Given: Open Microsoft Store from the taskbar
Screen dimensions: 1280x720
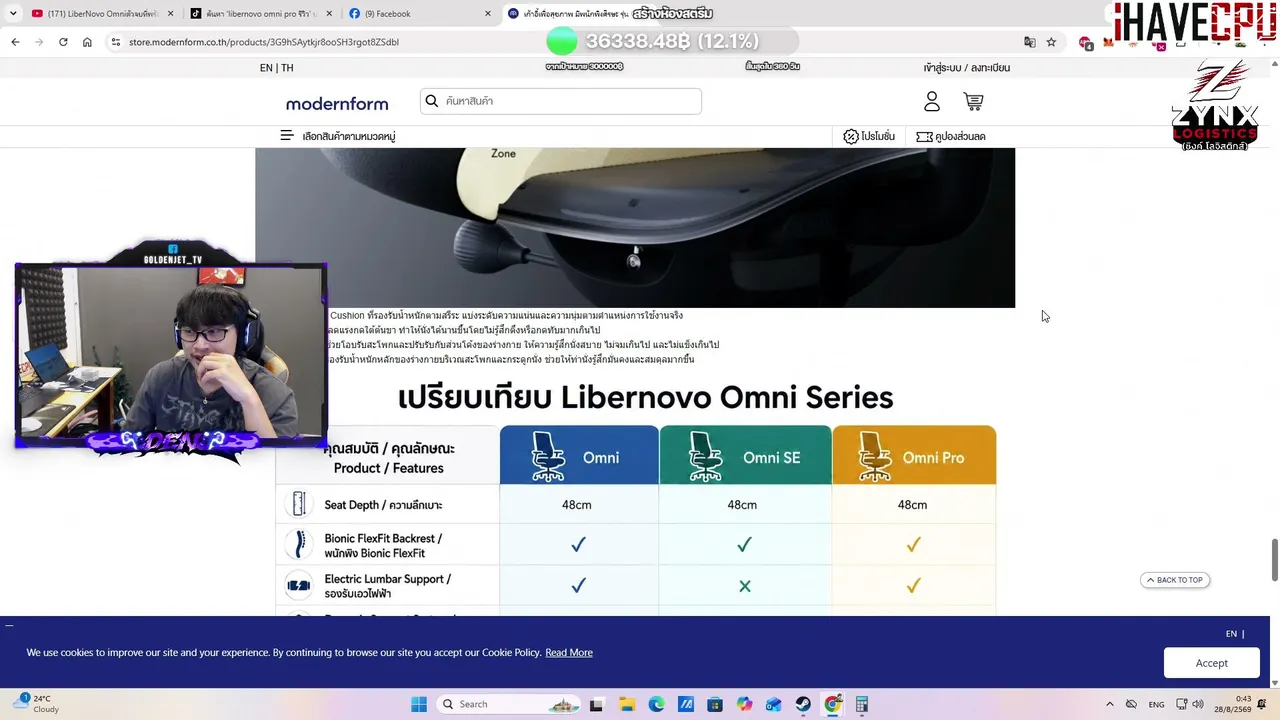Looking at the screenshot, I should click(x=715, y=704).
